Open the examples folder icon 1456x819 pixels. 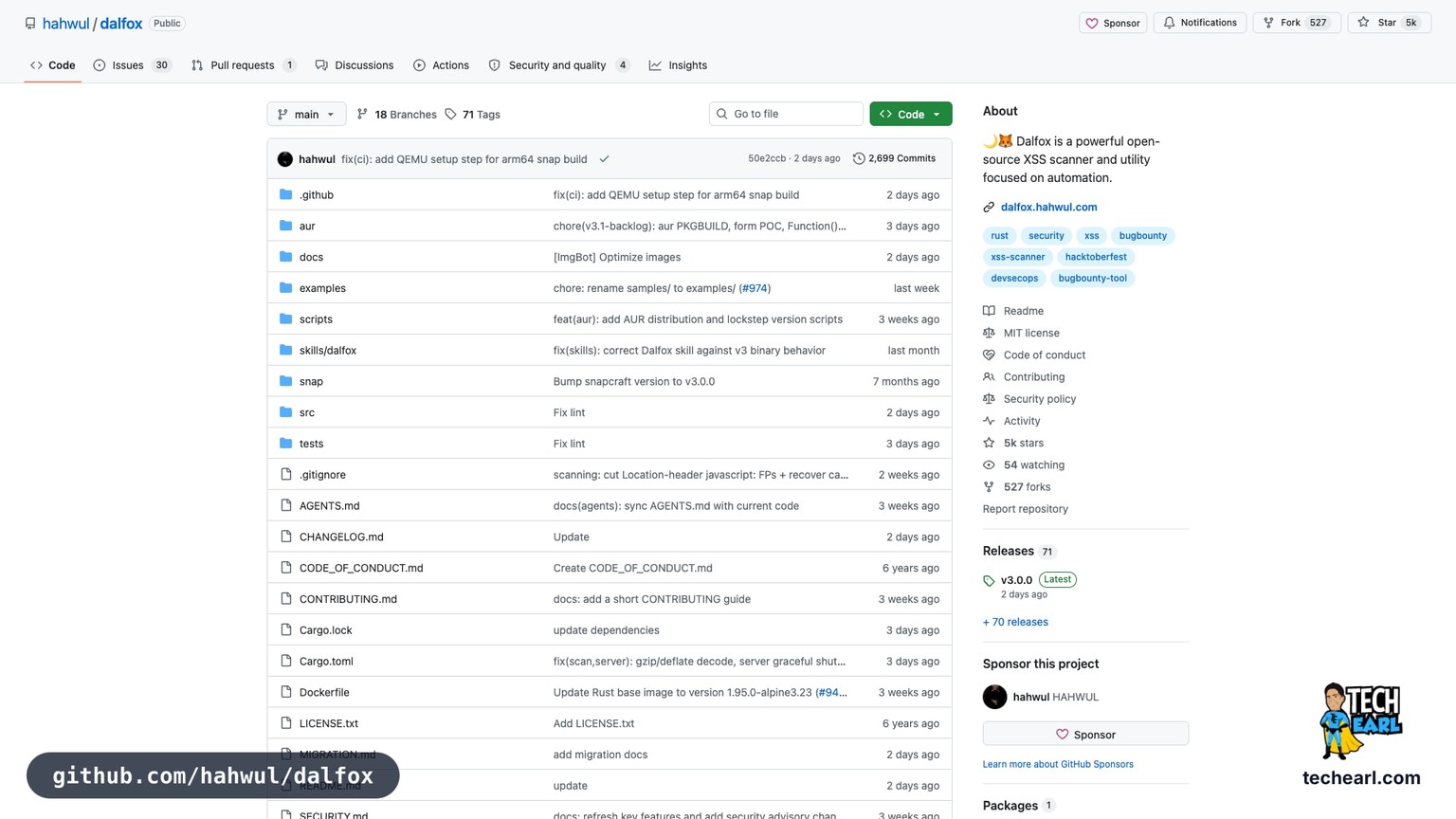[x=285, y=288]
